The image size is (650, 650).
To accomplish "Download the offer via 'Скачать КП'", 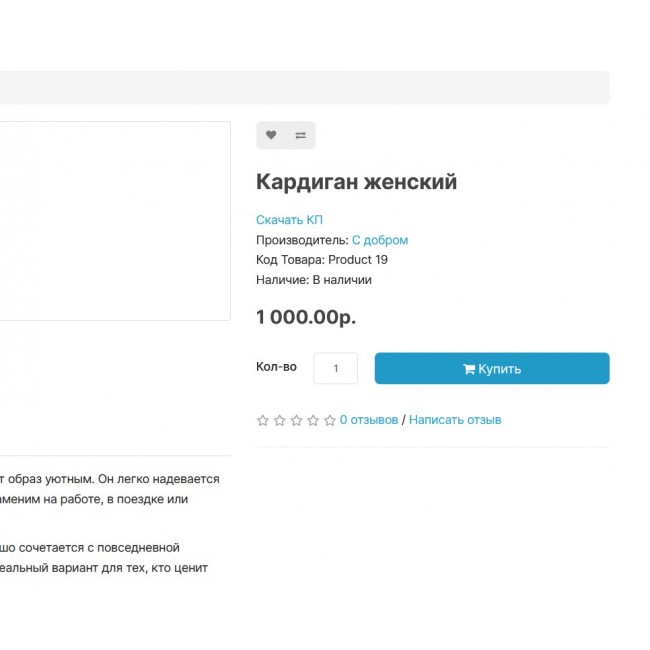I will point(289,220).
